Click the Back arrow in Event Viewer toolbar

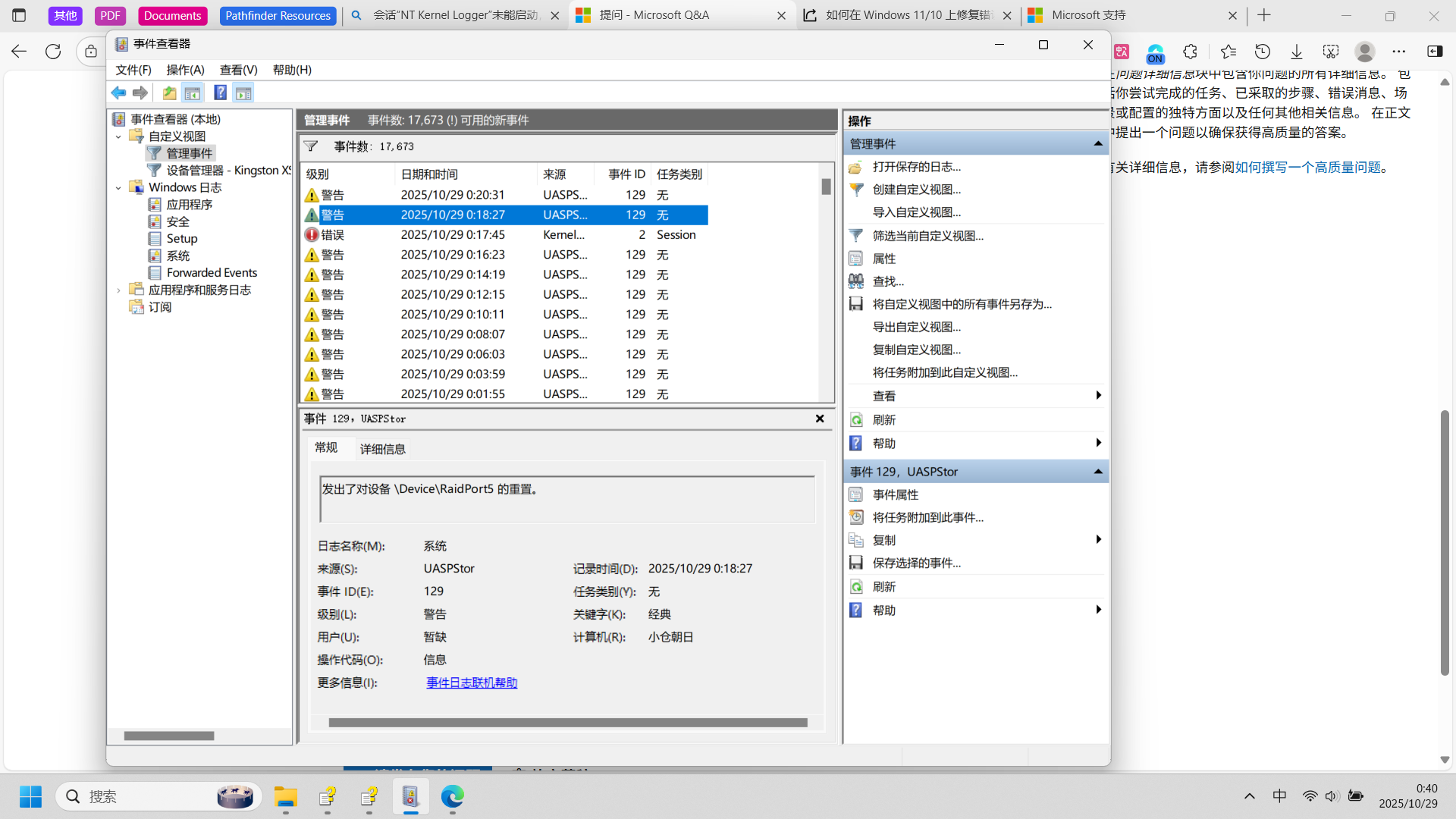coord(118,93)
